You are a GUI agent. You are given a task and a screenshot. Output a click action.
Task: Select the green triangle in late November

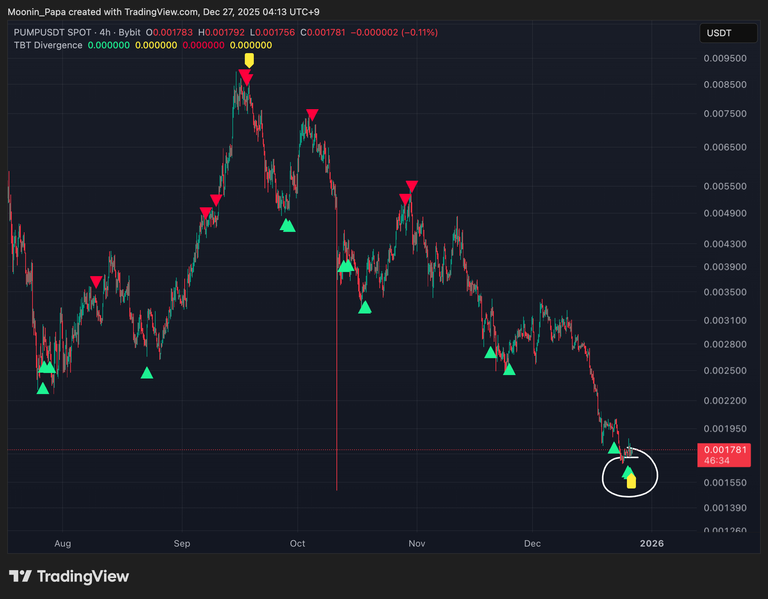pyautogui.click(x=509, y=369)
